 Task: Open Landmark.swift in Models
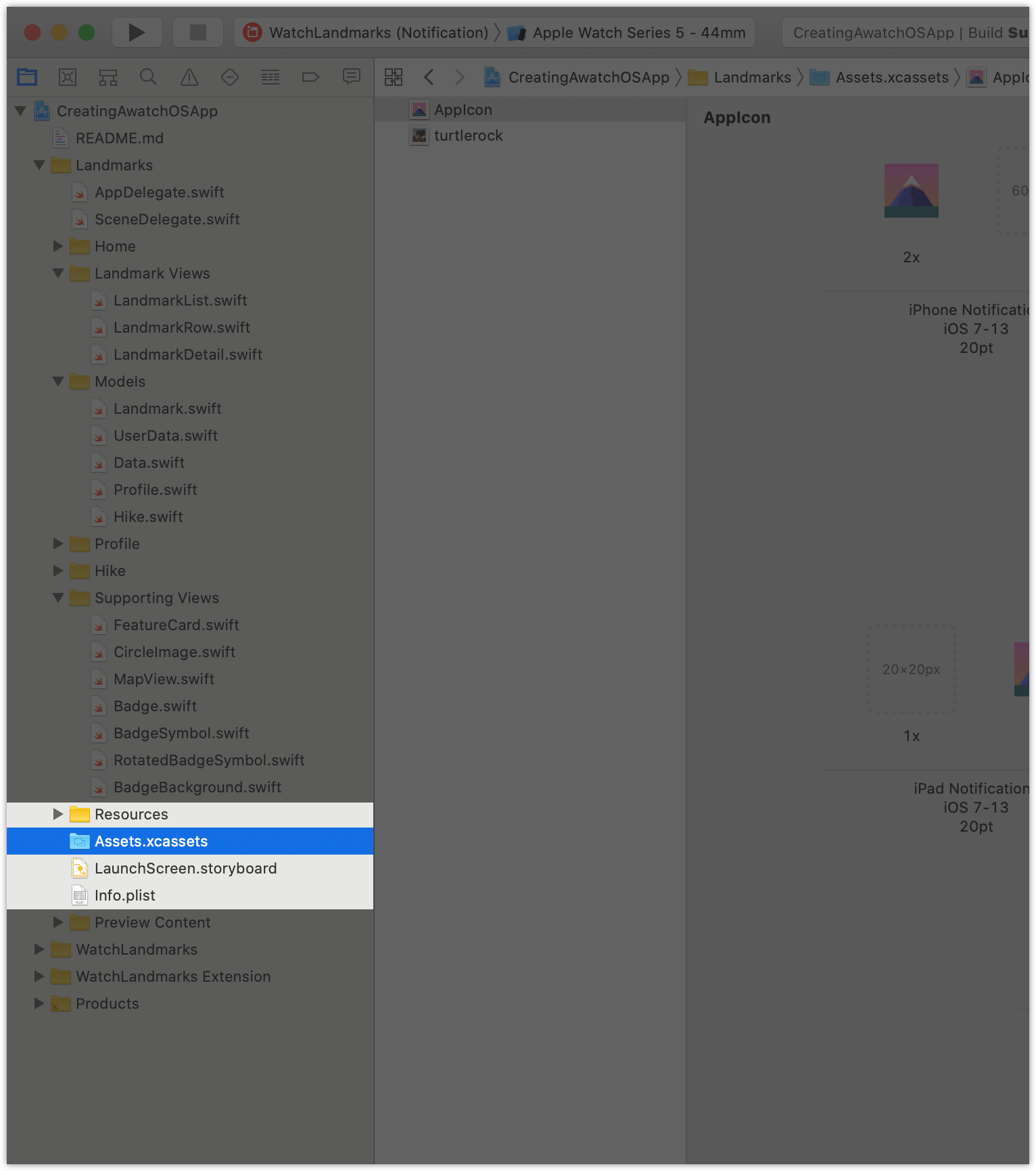[190, 408]
